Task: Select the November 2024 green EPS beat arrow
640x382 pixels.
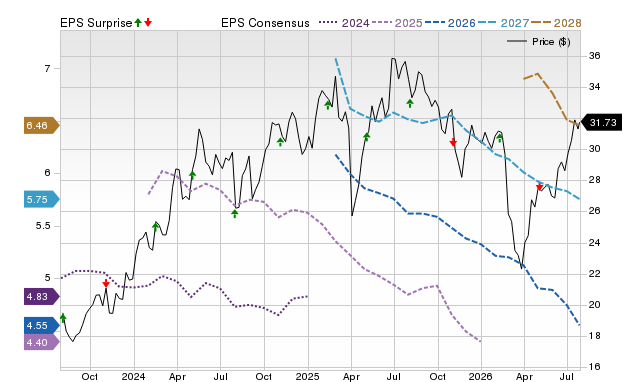Action: pyautogui.click(x=280, y=142)
